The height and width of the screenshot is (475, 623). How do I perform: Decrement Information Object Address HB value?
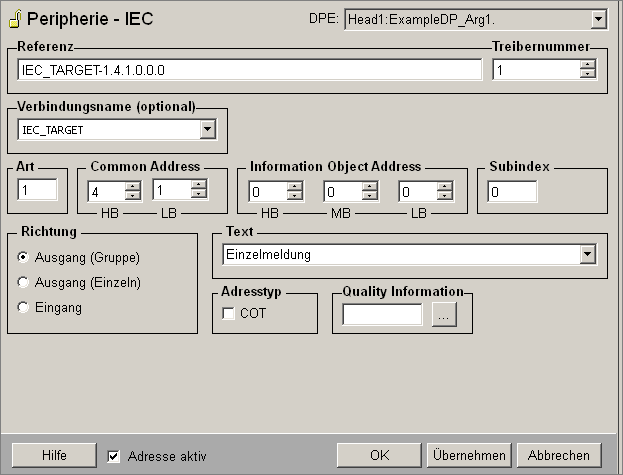pyautogui.click(x=294, y=196)
